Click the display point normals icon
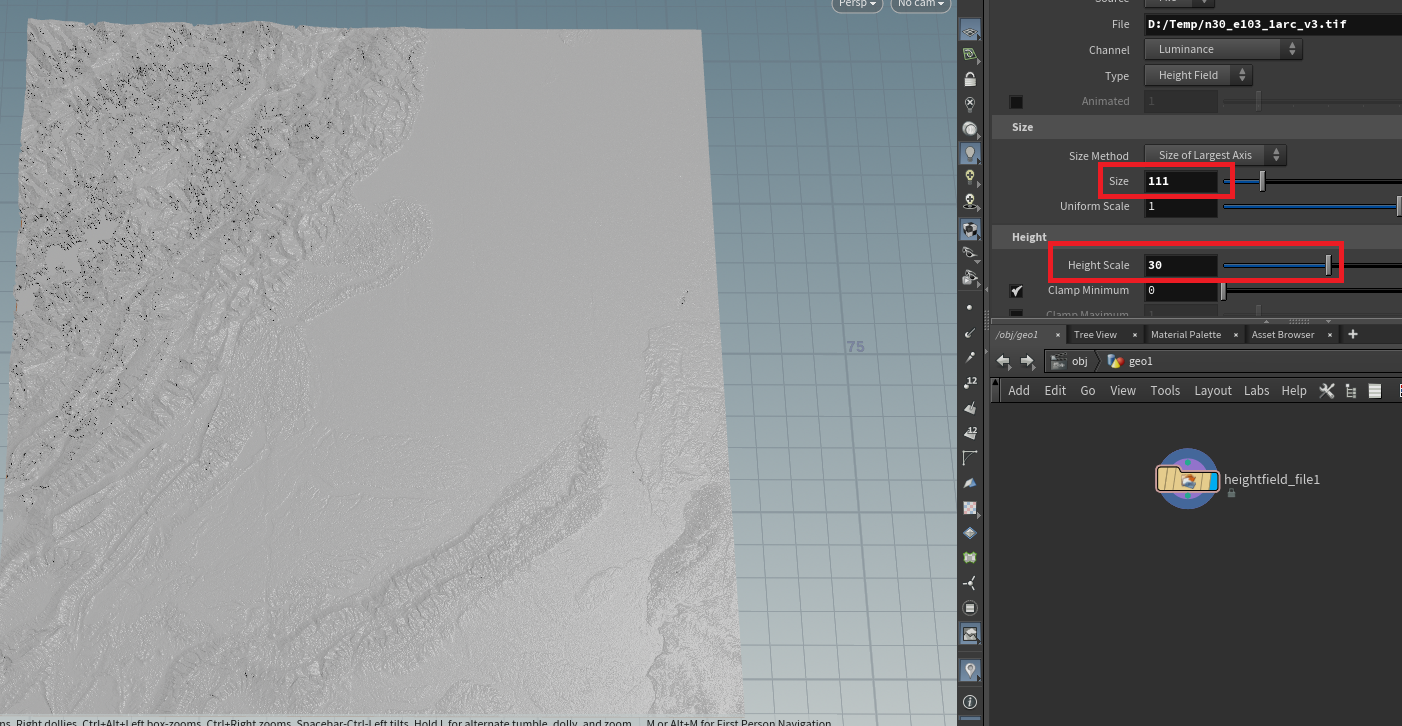1402x726 pixels. 969,333
